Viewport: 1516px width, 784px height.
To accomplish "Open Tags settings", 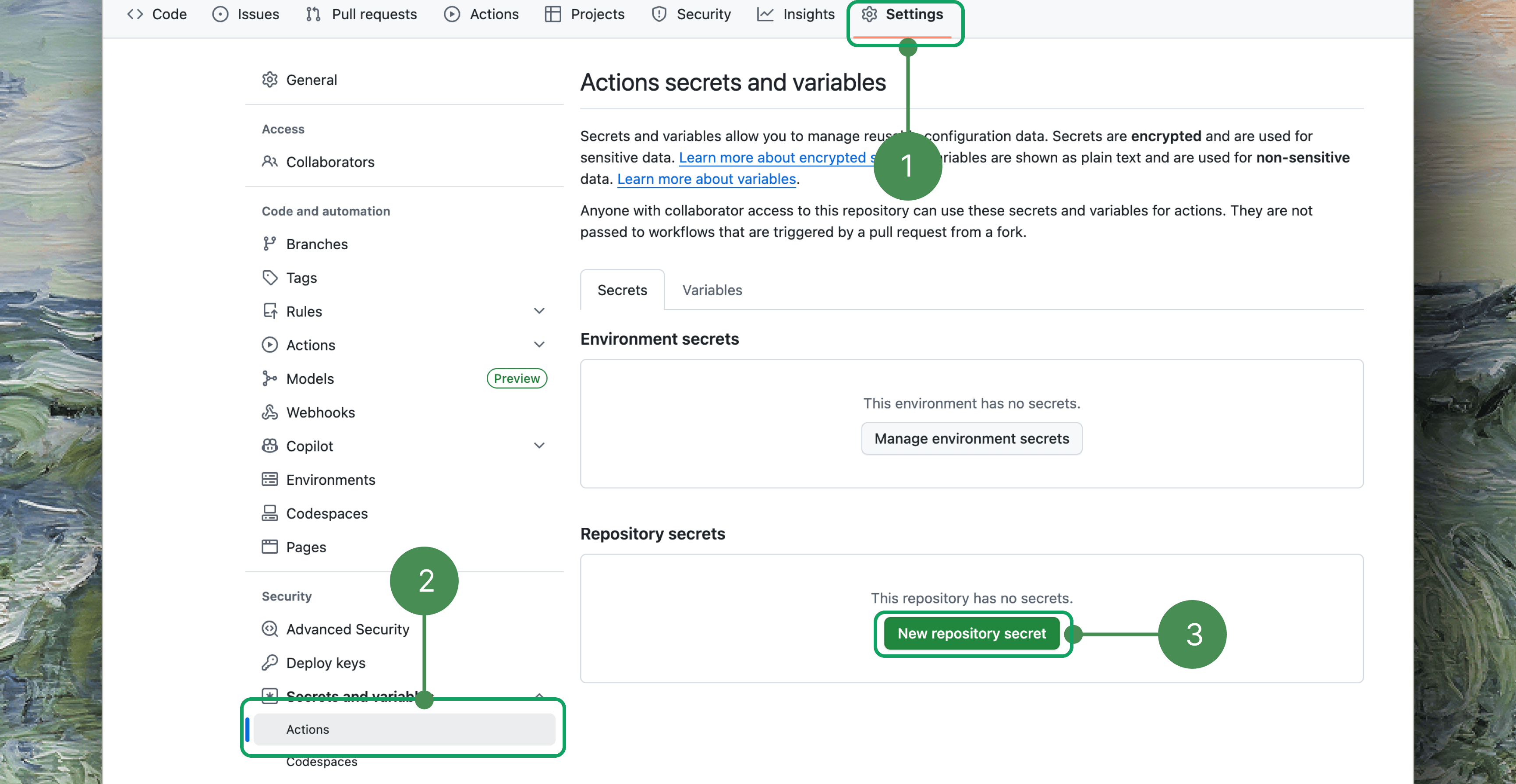I will click(x=404, y=278).
